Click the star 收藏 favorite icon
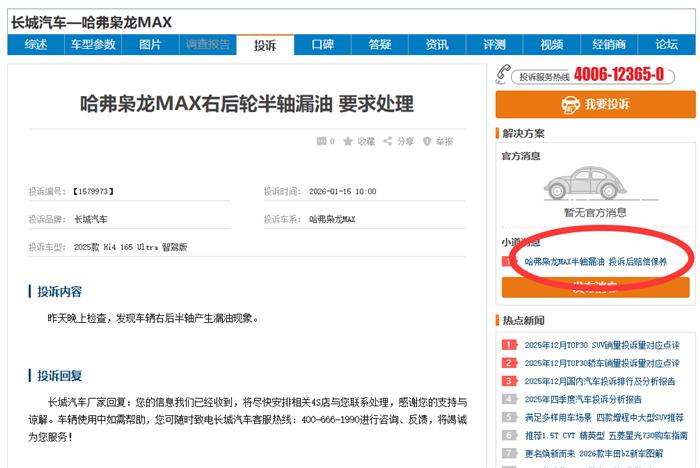700x468 pixels. coord(348,142)
